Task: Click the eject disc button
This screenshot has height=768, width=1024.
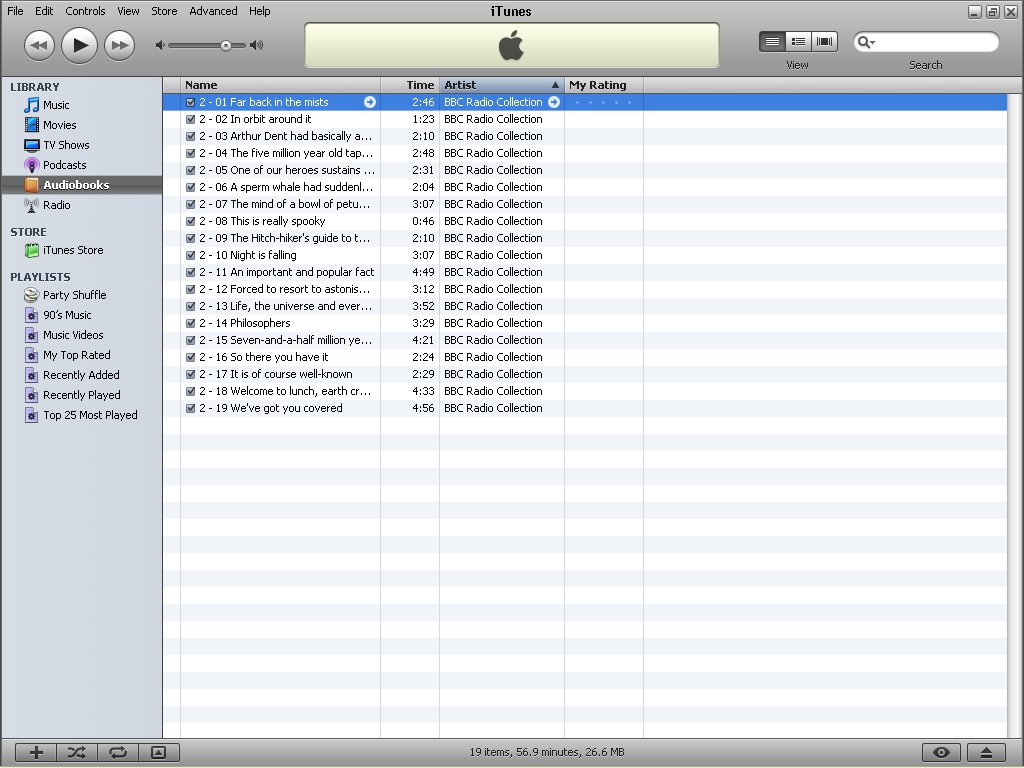Action: pos(986,752)
